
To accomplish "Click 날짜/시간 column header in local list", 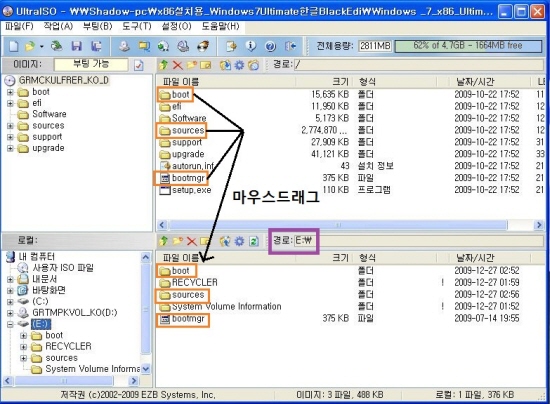I will click(x=490, y=258).
